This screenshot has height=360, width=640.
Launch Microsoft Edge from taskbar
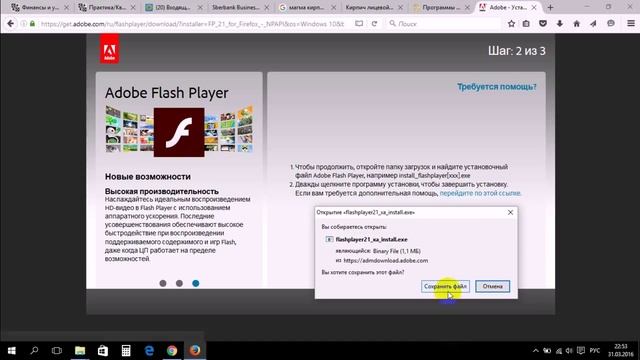pos(149,350)
